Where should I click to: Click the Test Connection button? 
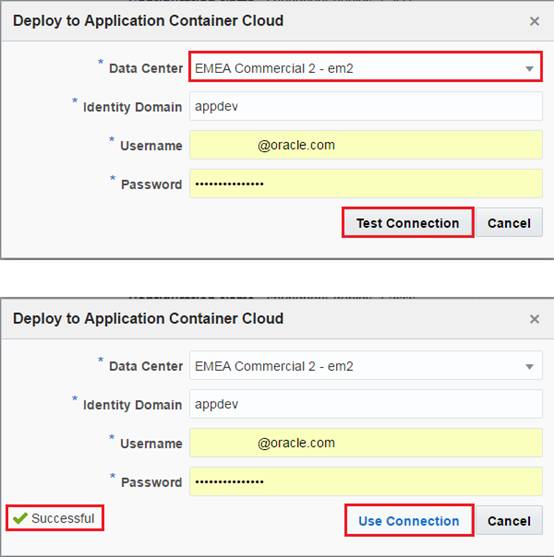408,223
